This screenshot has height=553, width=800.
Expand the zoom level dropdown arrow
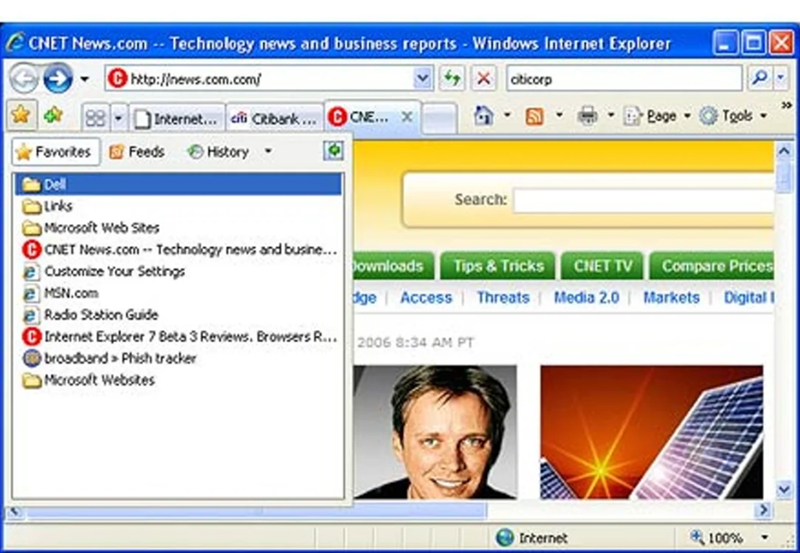point(764,538)
